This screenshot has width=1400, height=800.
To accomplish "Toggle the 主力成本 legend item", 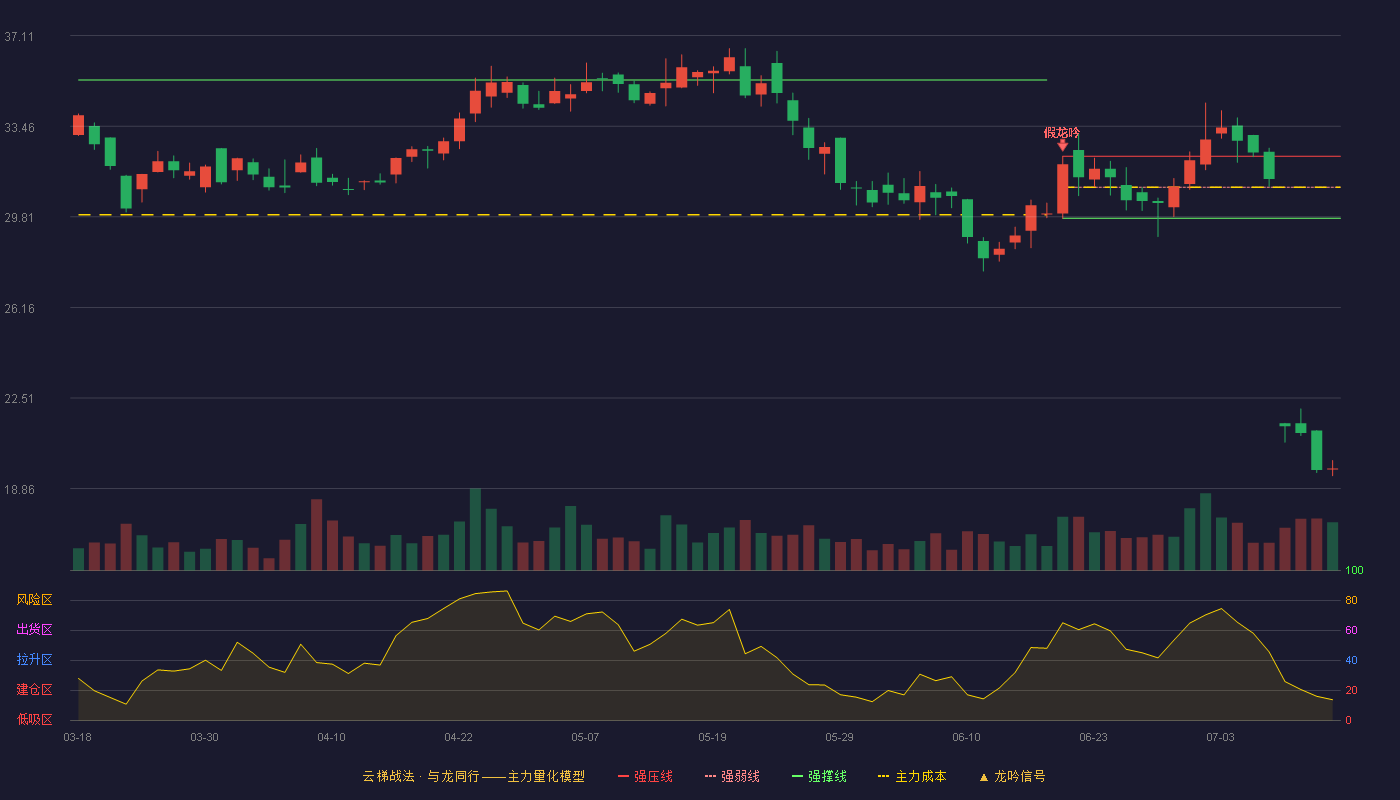I will (912, 776).
